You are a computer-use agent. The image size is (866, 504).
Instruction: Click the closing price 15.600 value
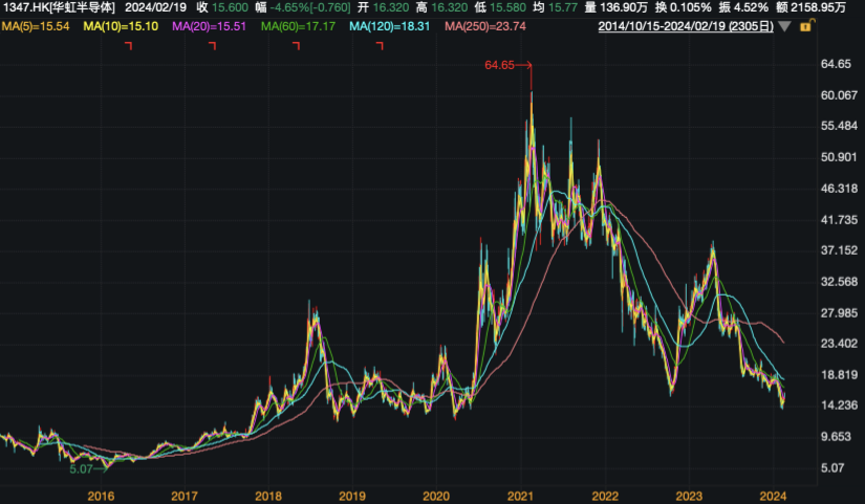coord(230,8)
